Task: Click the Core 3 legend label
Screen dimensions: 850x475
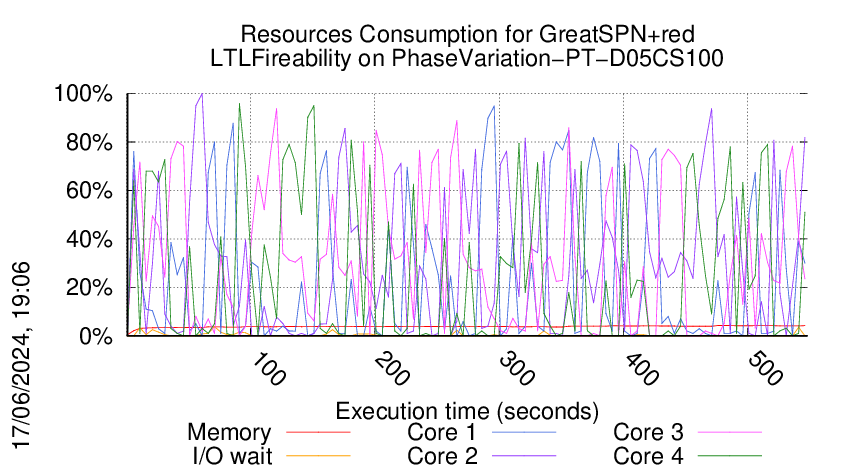Action: [648, 433]
